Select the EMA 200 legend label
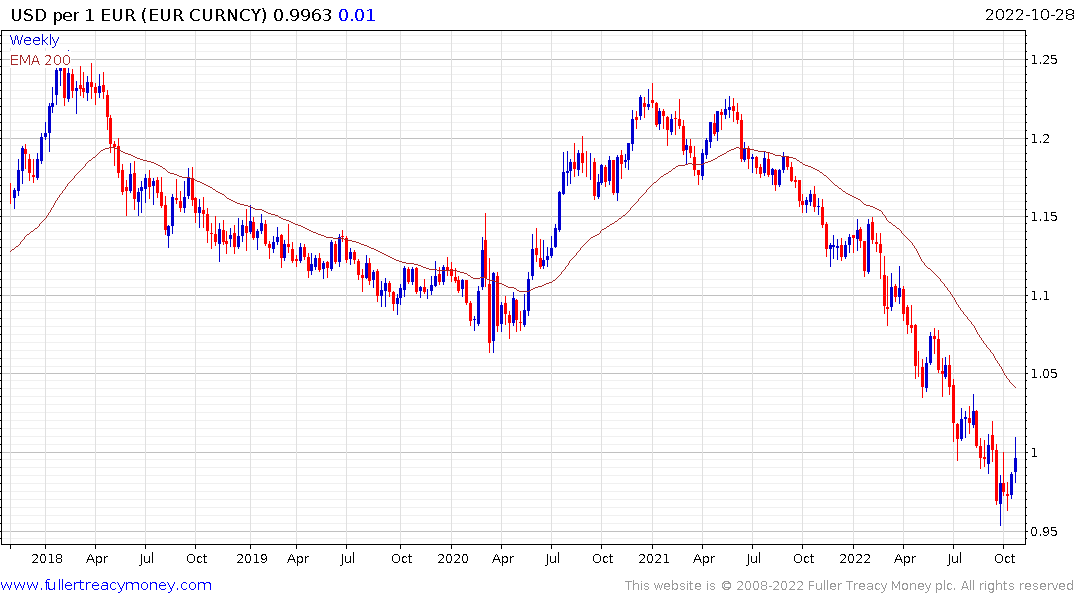The image size is (1075, 600). [40, 60]
